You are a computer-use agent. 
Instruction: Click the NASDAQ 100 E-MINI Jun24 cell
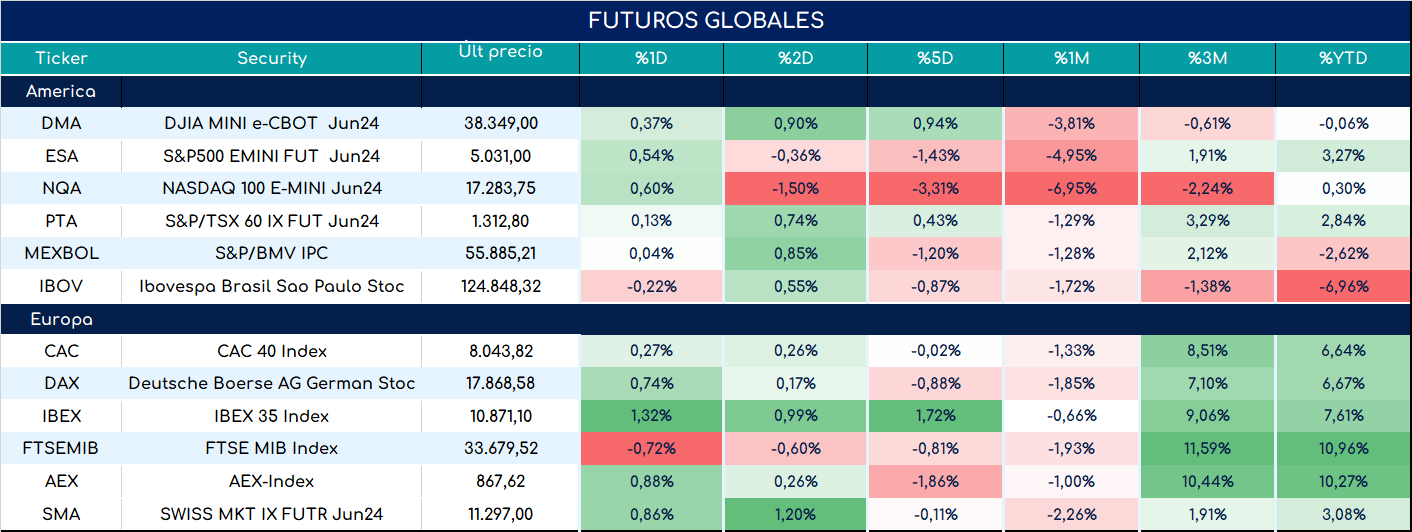coord(272,188)
